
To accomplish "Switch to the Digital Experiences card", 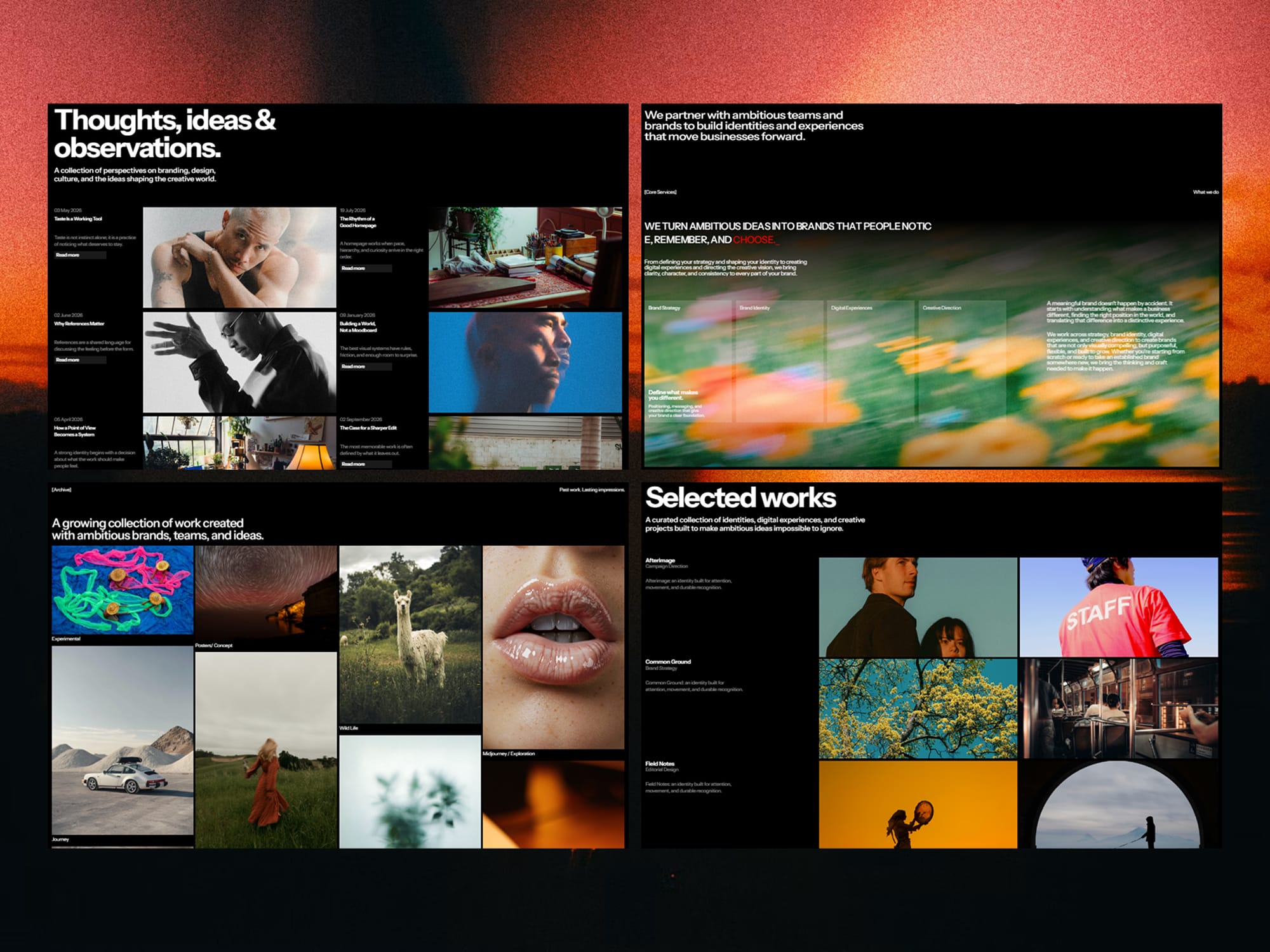I will (x=871, y=361).
